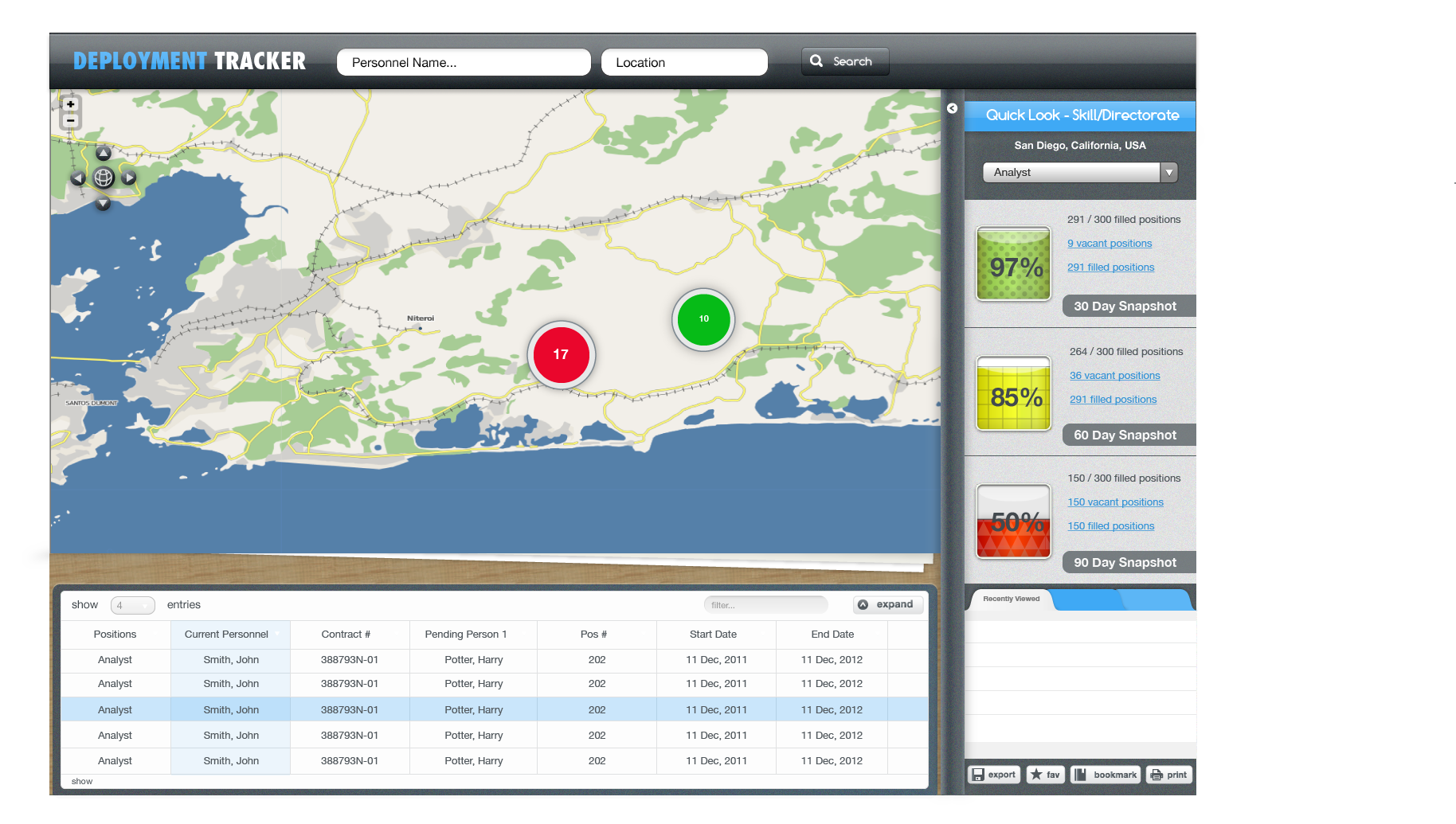Image resolution: width=1456 pixels, height=824 pixels.
Task: Click the 85% fill gauge
Action: [x=1014, y=393]
